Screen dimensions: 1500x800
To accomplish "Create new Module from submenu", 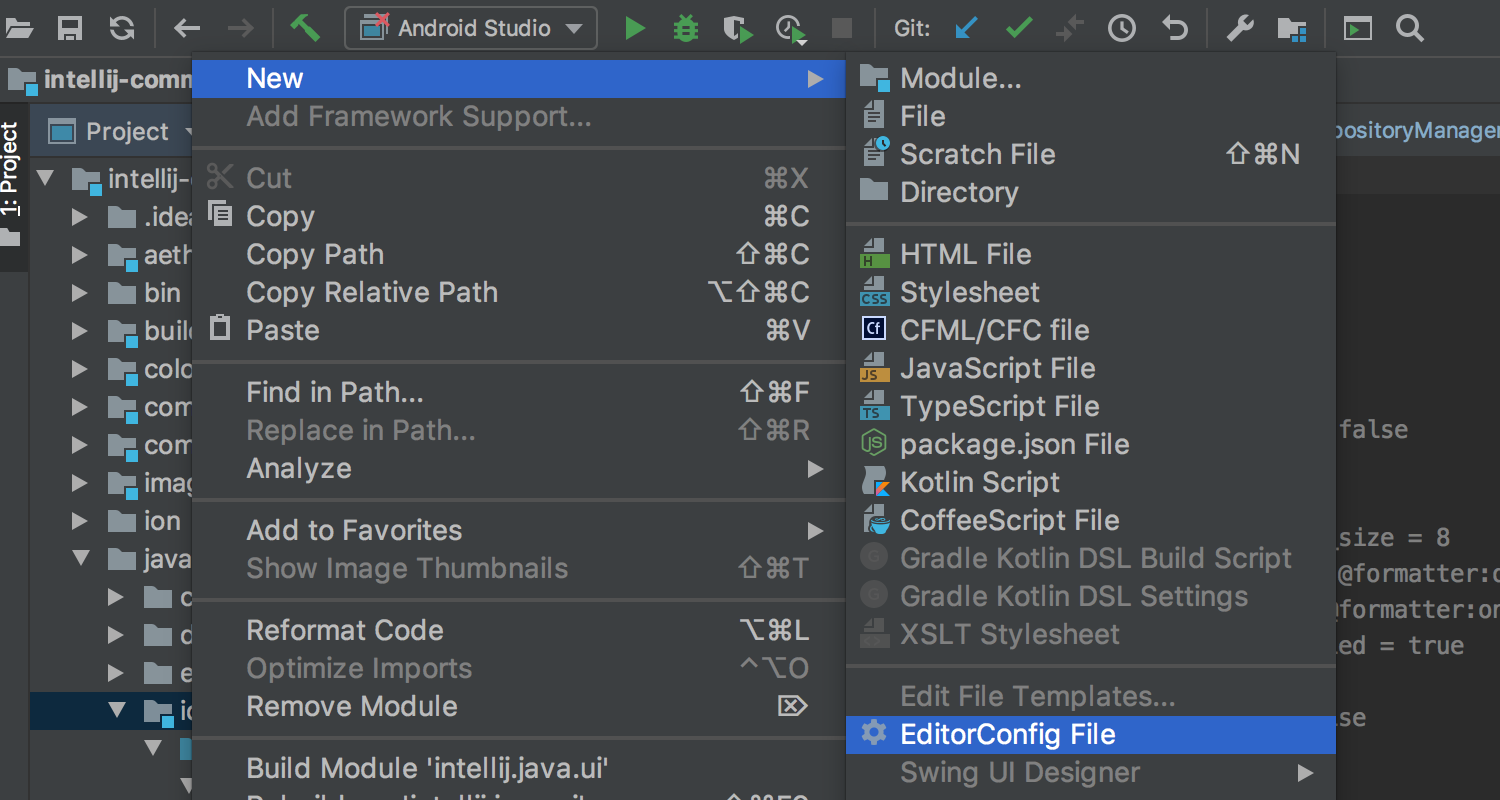I will 1091,78.
